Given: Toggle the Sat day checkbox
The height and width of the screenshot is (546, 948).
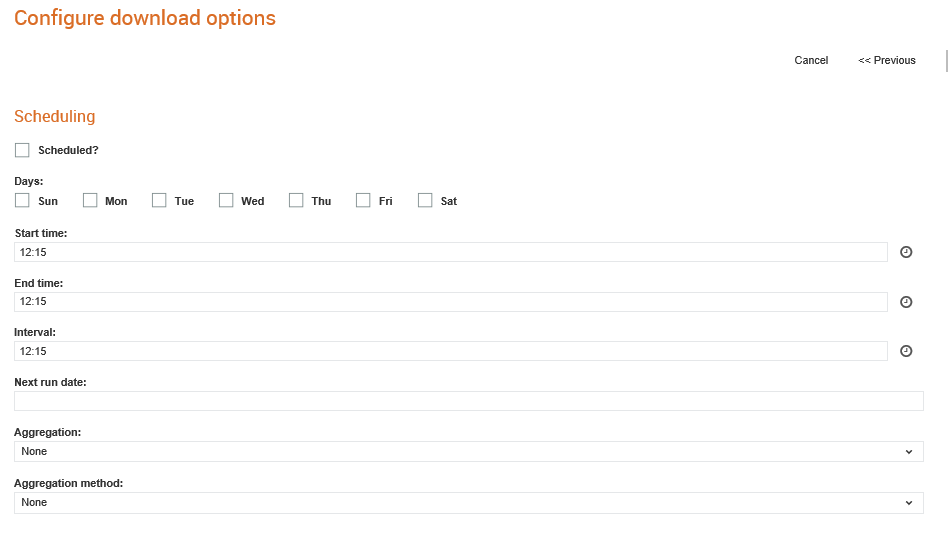Looking at the screenshot, I should (425, 200).
